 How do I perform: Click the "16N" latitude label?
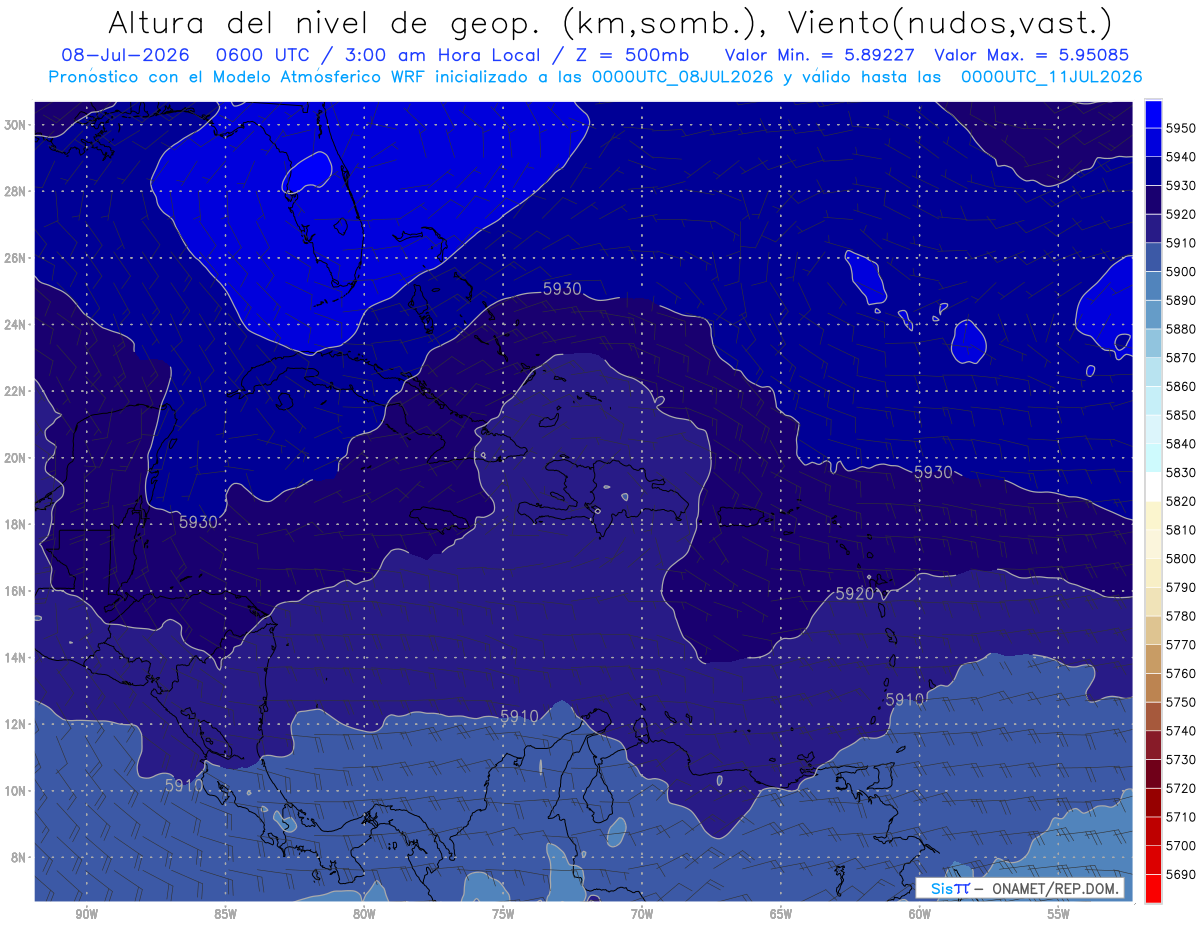coord(17,591)
